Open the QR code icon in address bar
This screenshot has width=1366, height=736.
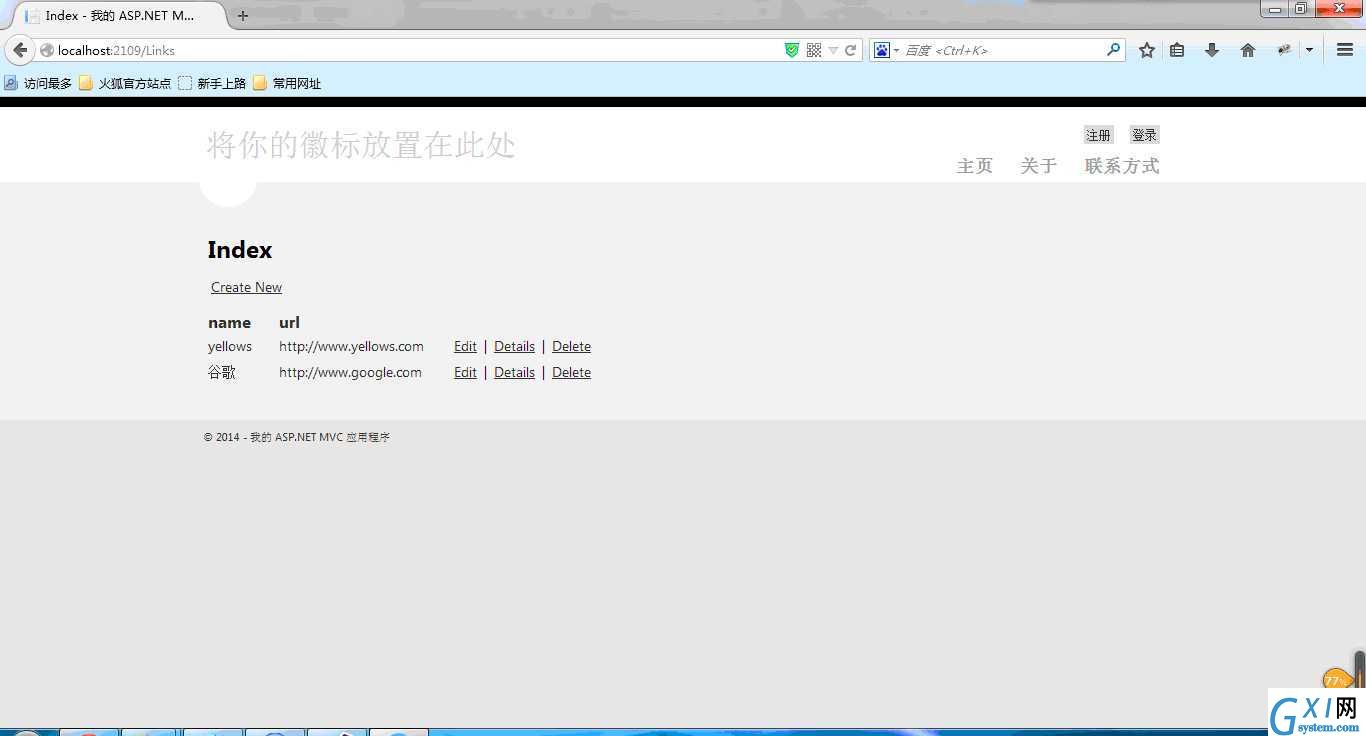coord(814,50)
